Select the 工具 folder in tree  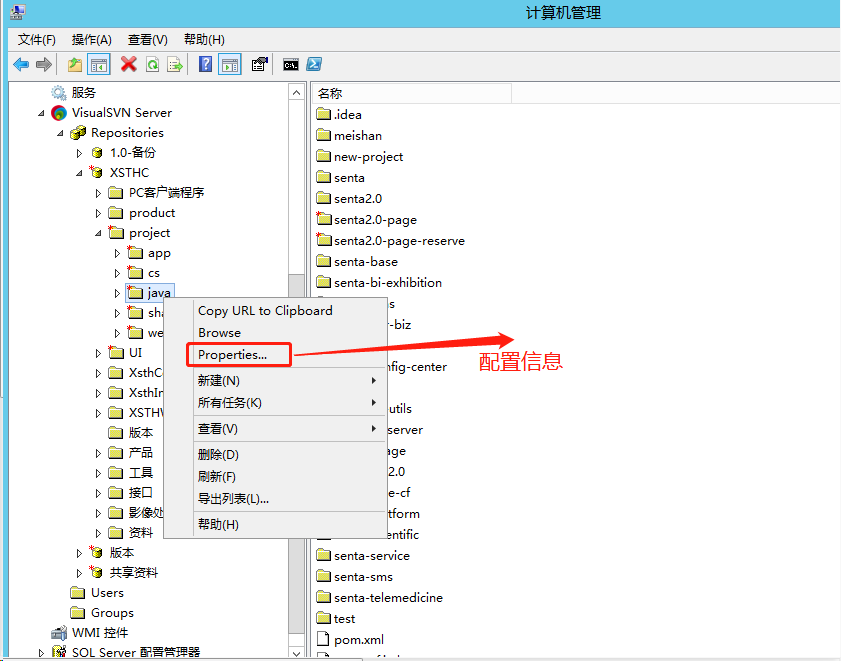[131, 473]
